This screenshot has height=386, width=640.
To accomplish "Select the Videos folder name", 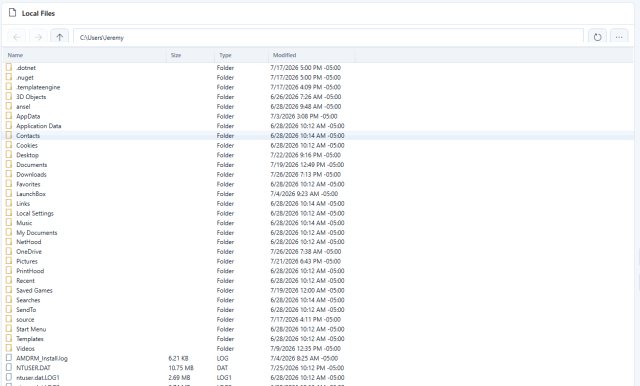I will 25,348.
